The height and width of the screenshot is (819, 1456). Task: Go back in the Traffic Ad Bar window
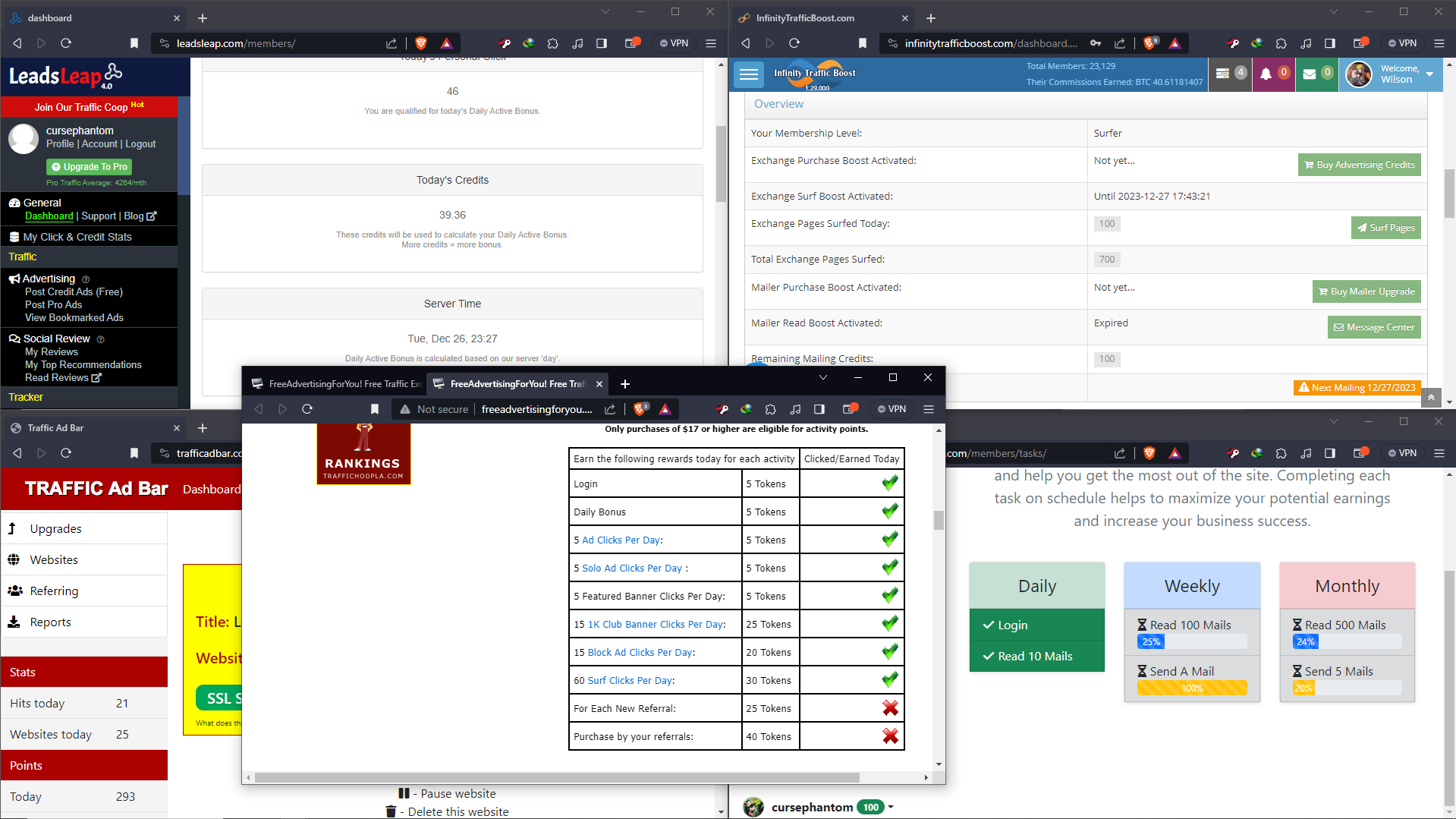click(17, 453)
